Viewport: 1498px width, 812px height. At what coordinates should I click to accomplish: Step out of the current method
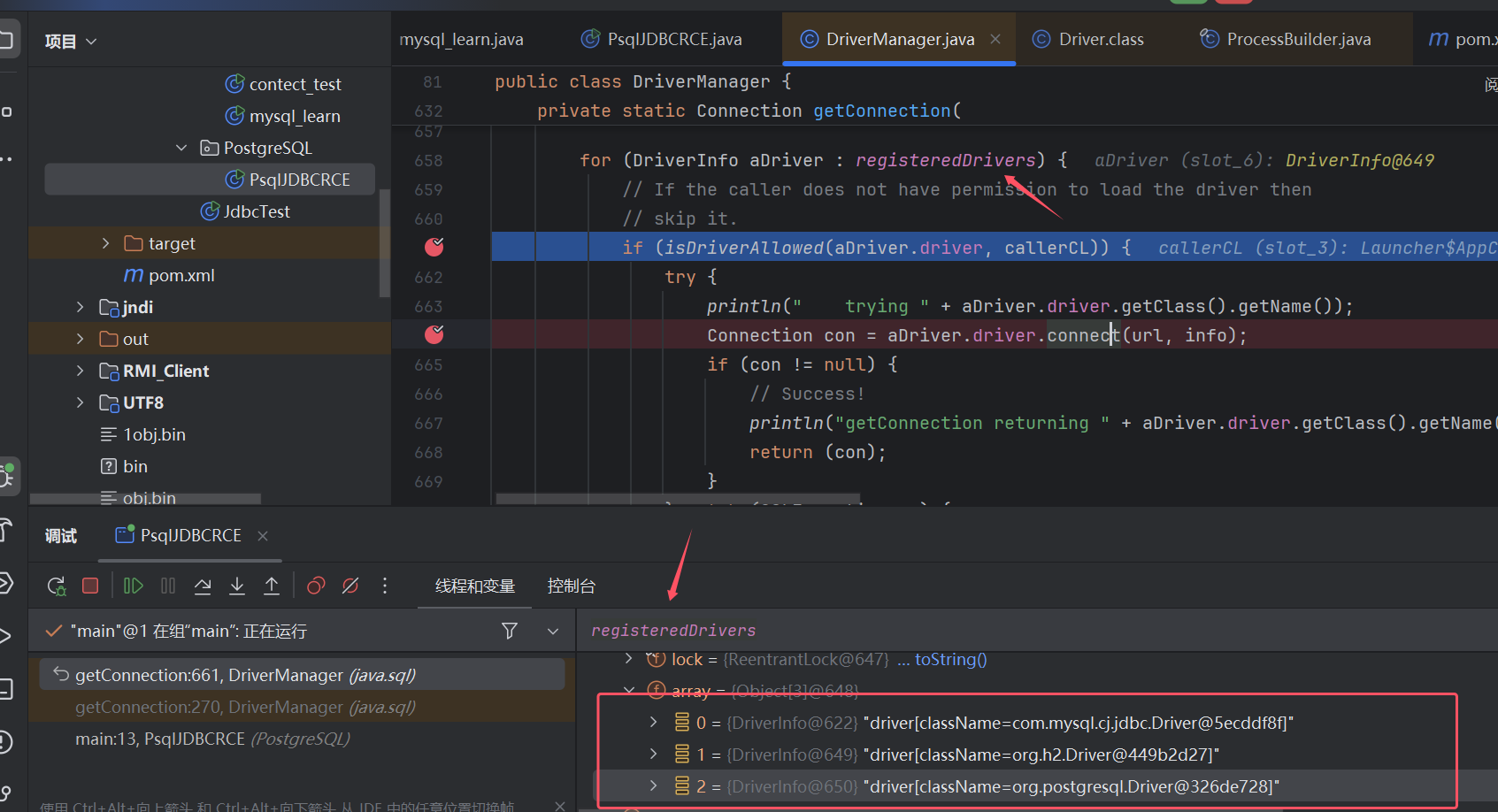[x=272, y=586]
